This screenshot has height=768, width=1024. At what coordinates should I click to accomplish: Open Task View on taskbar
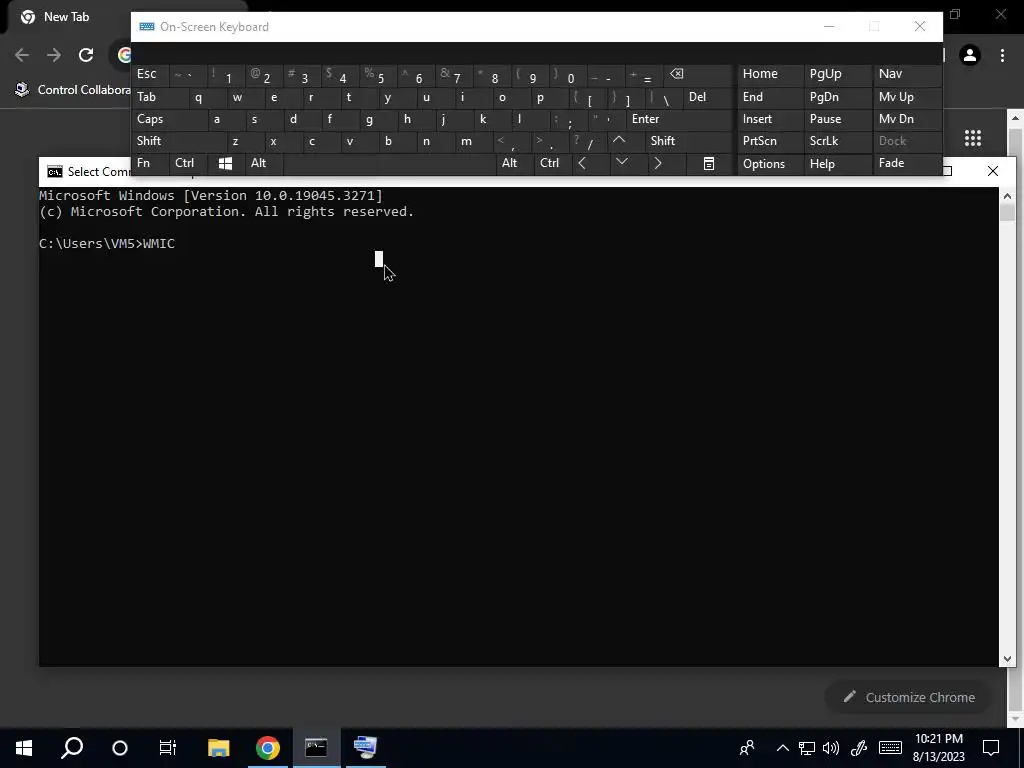[168, 747]
